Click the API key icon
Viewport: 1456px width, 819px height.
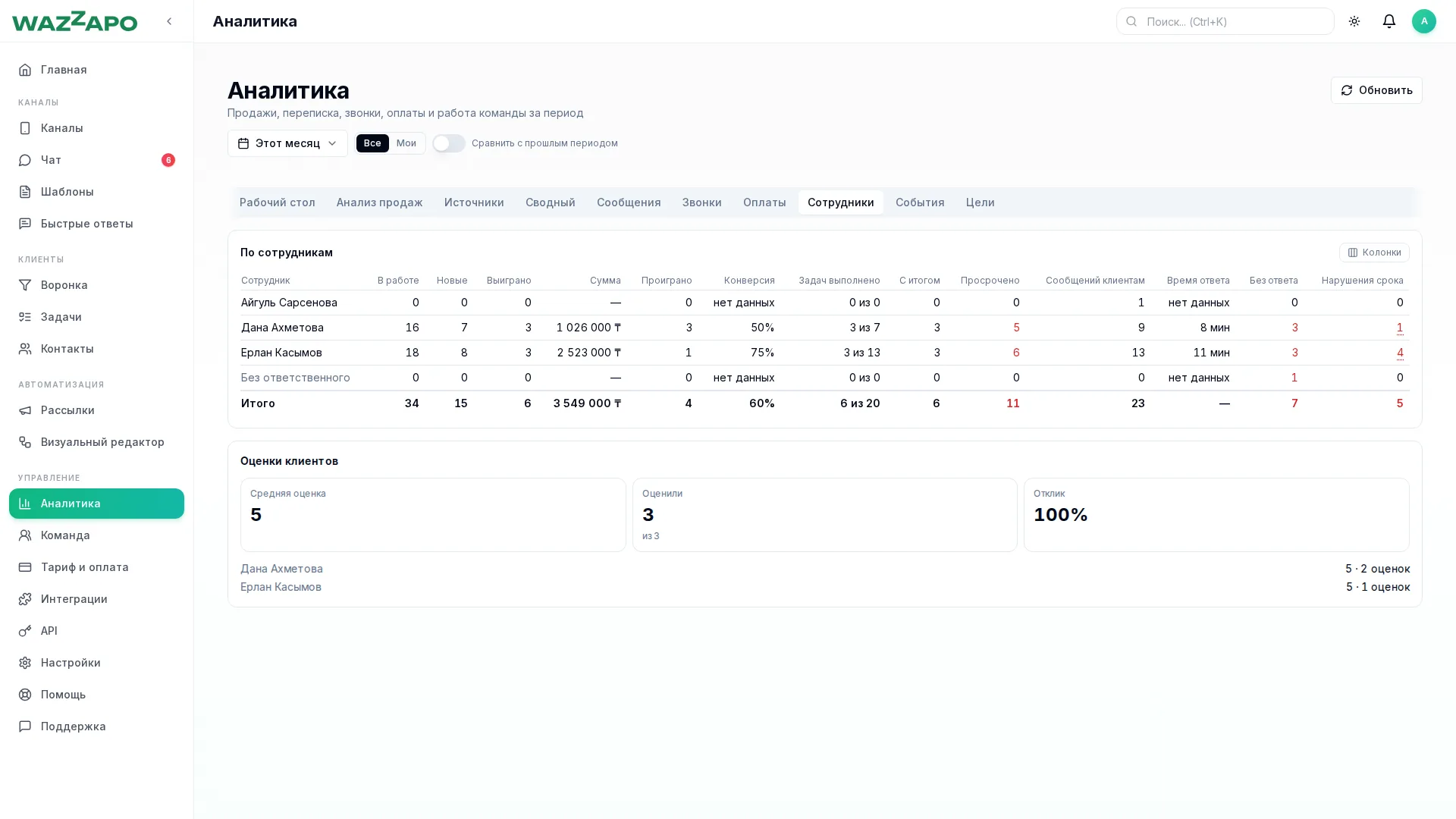(25, 631)
